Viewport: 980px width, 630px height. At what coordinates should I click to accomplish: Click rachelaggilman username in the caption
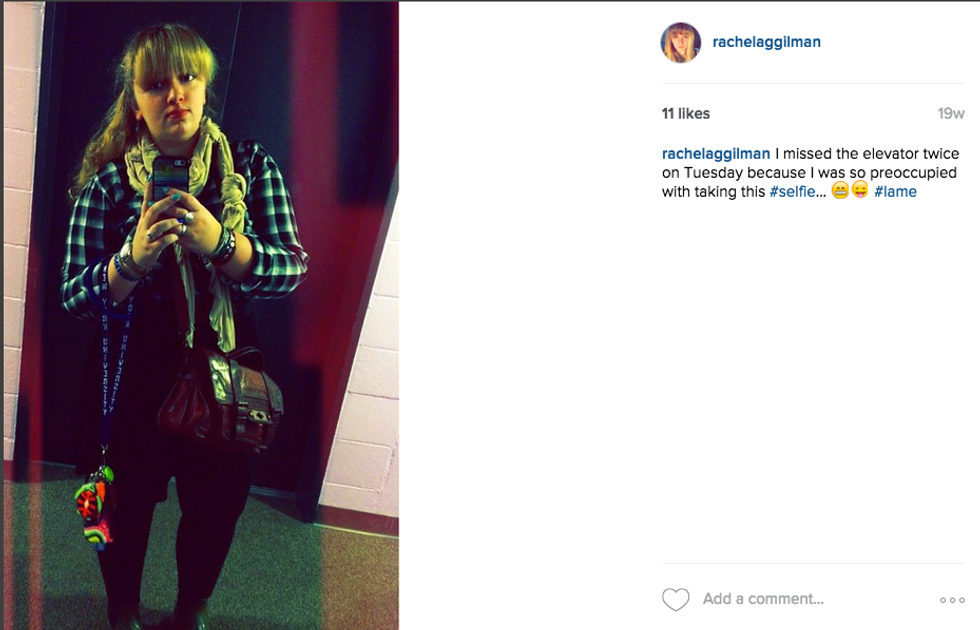[716, 154]
